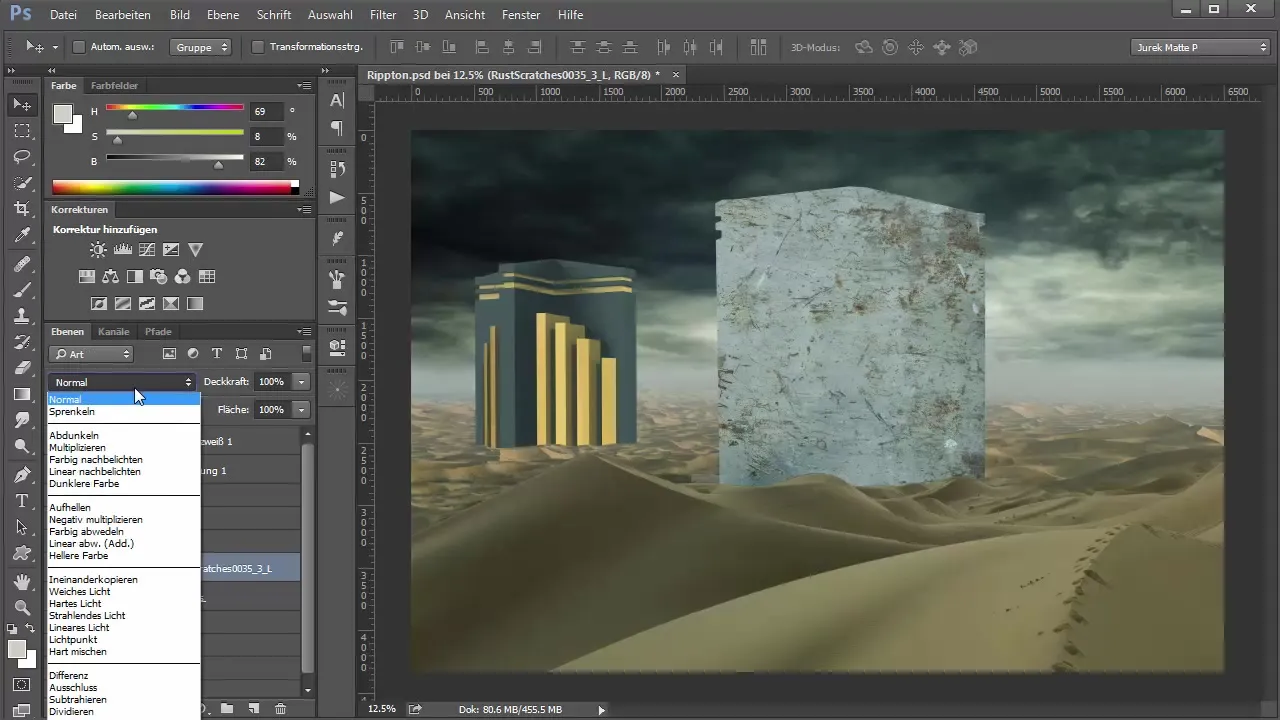Enable the Transformationsstrg. checkbox
This screenshot has height=720, width=1280.
258,47
